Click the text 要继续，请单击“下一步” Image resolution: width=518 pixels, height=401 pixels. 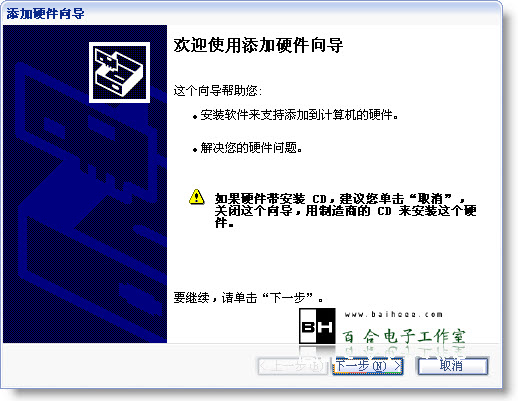[x=248, y=297]
